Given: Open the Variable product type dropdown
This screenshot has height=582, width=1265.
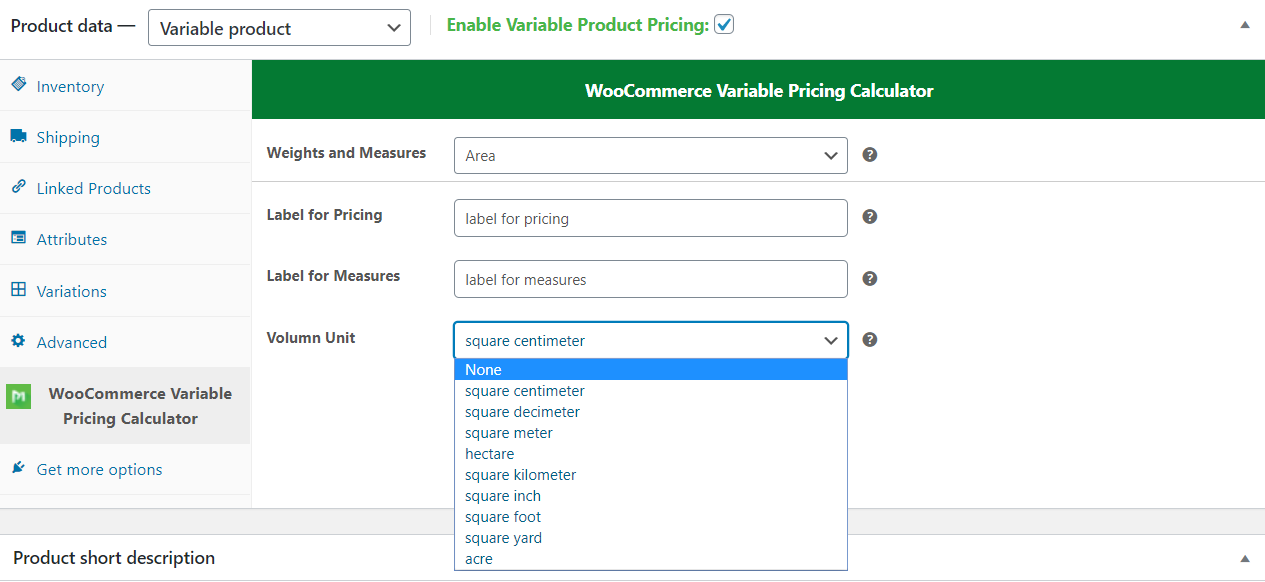Looking at the screenshot, I should tap(279, 27).
